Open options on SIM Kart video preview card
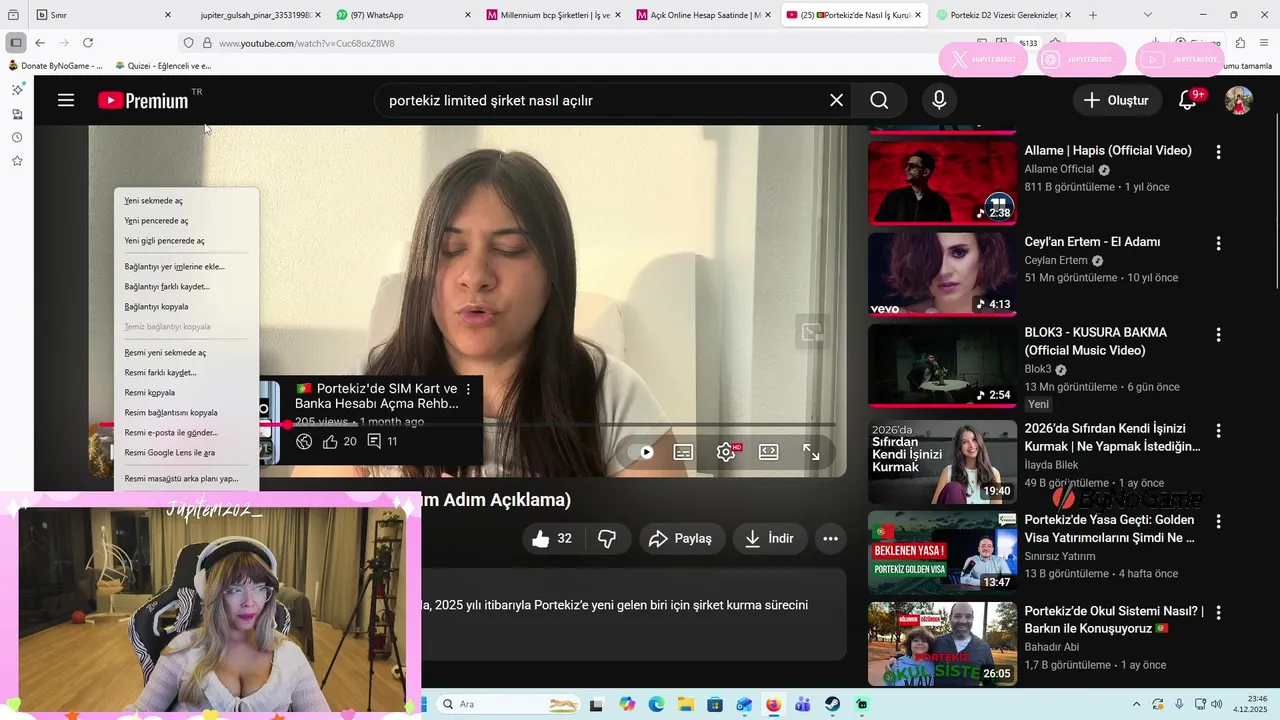Screen dimensions: 1280x720 pos(468,389)
